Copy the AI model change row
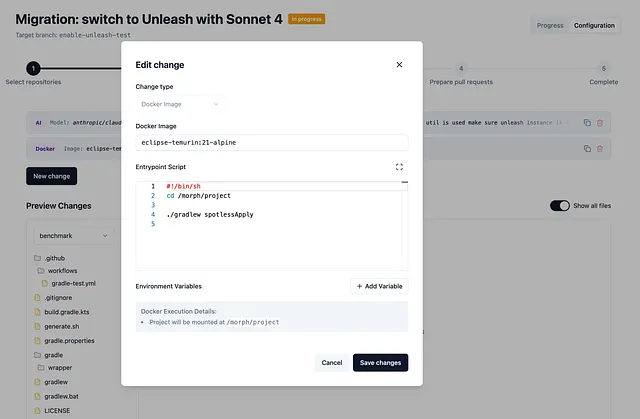The width and height of the screenshot is (640, 419). coord(587,122)
